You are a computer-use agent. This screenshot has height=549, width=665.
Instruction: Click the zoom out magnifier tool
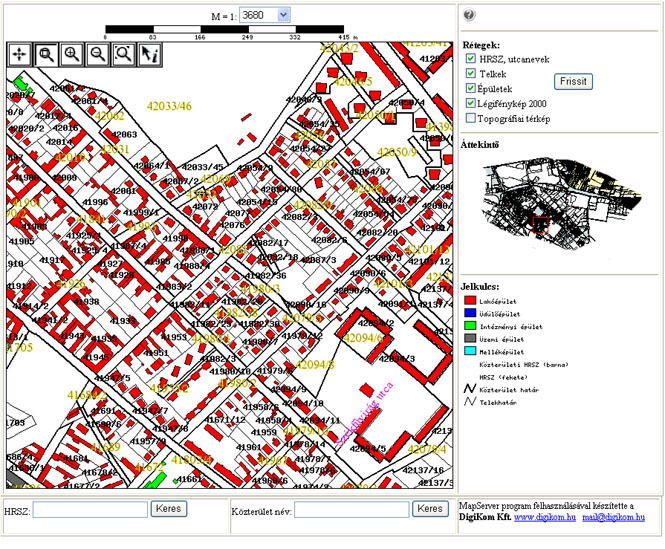tap(98, 54)
